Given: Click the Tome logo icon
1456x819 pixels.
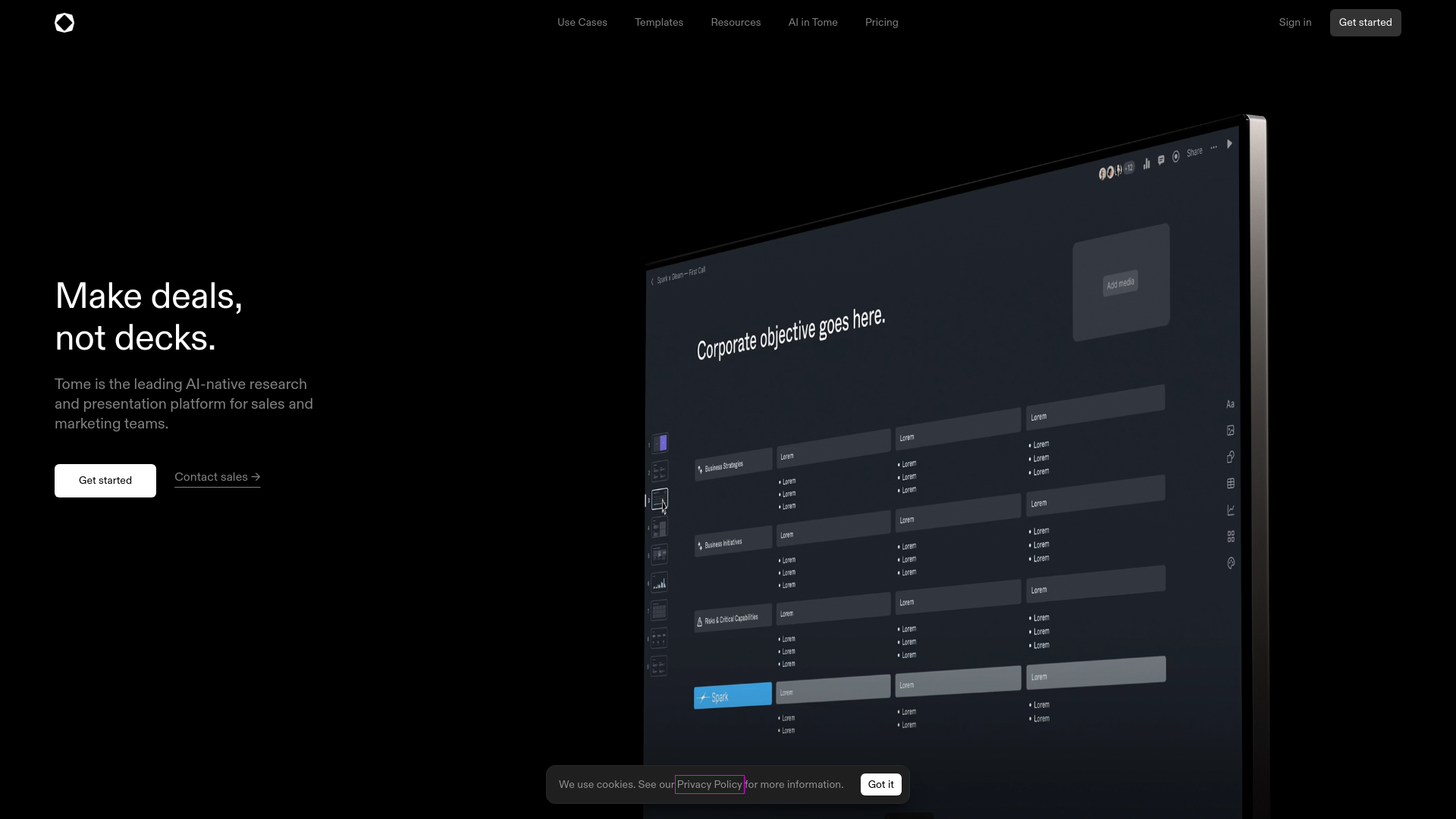Looking at the screenshot, I should point(64,23).
